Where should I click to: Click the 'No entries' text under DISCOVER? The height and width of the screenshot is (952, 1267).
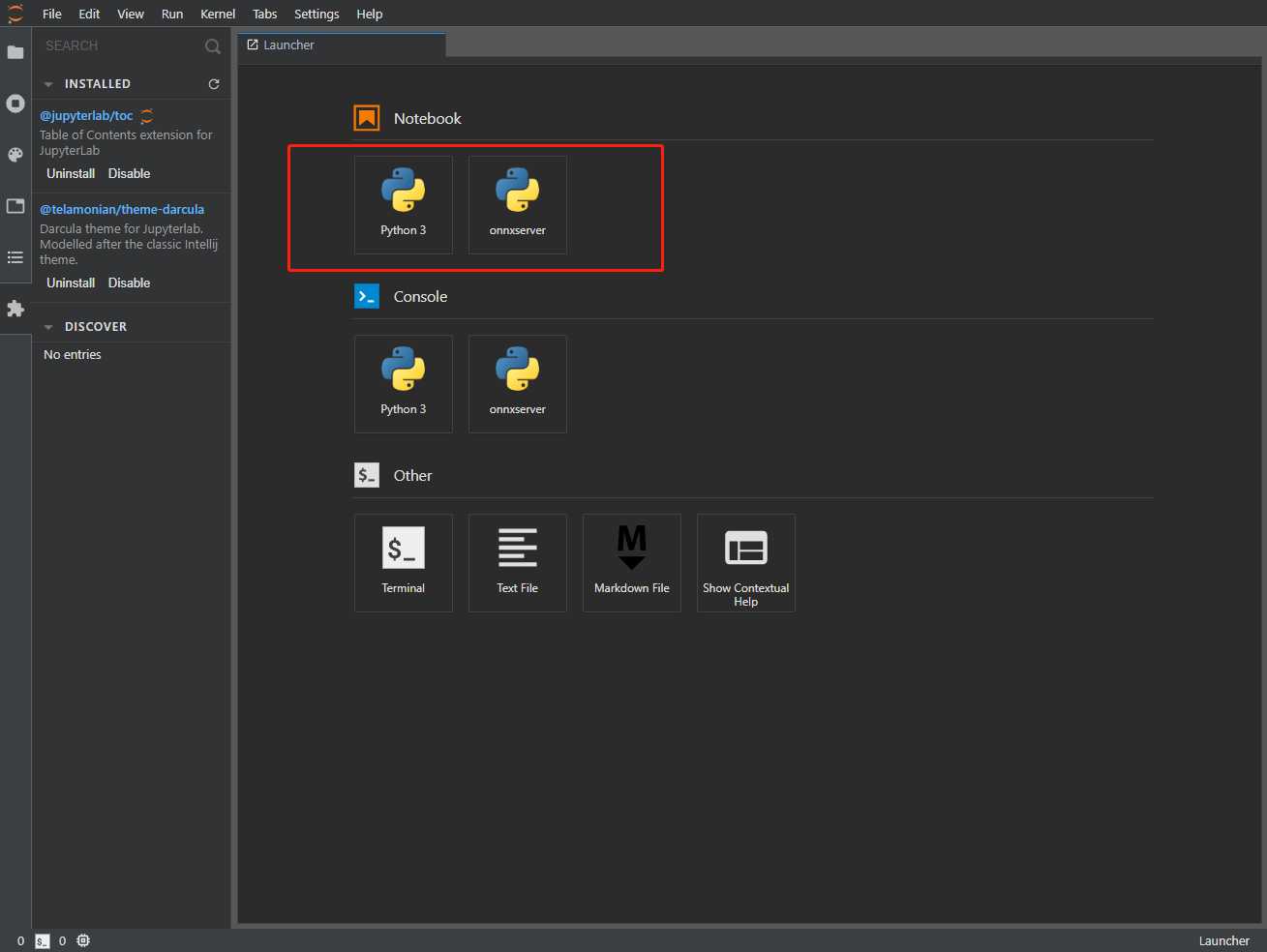tap(73, 355)
